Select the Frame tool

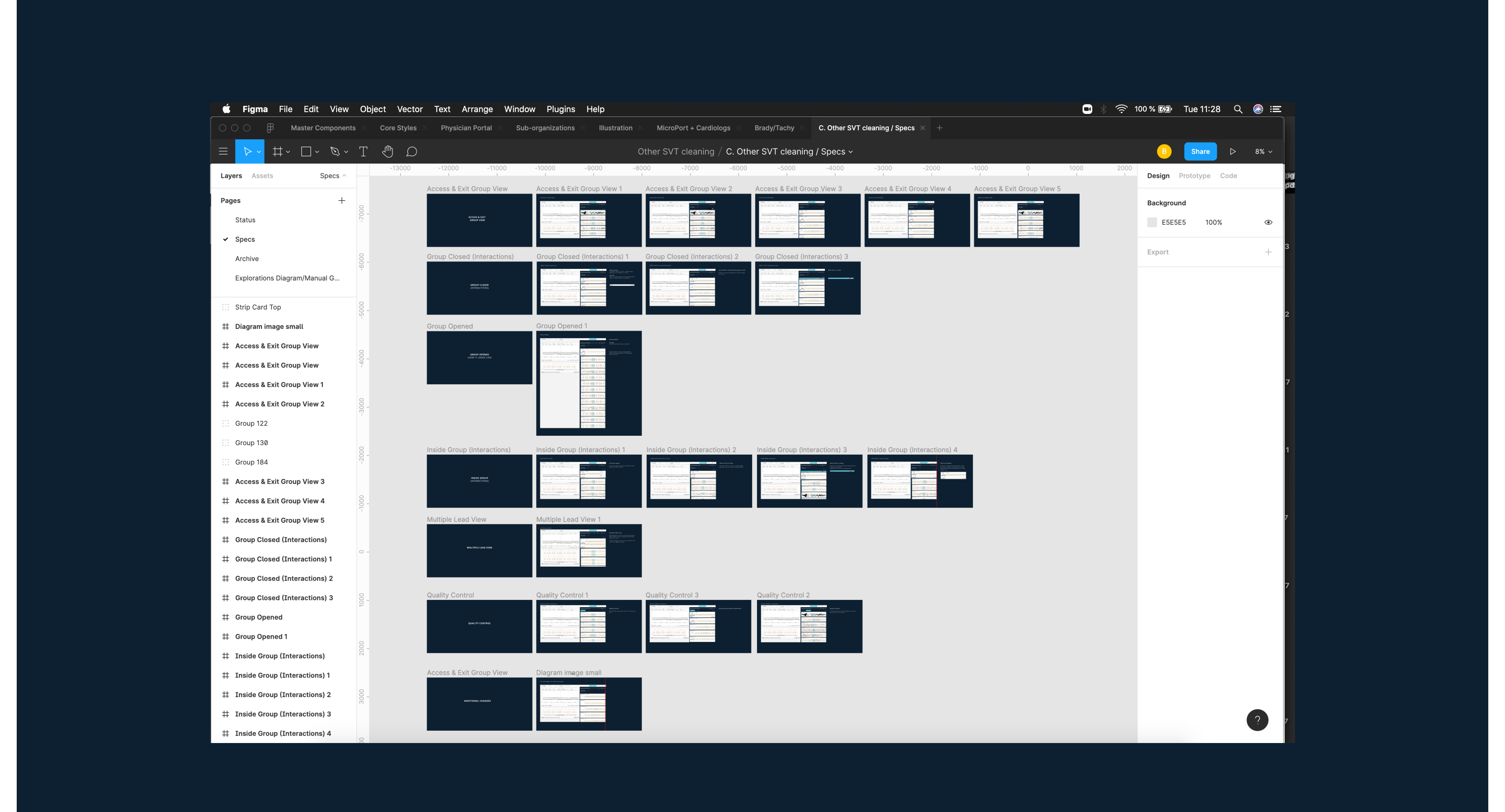pyautogui.click(x=278, y=151)
